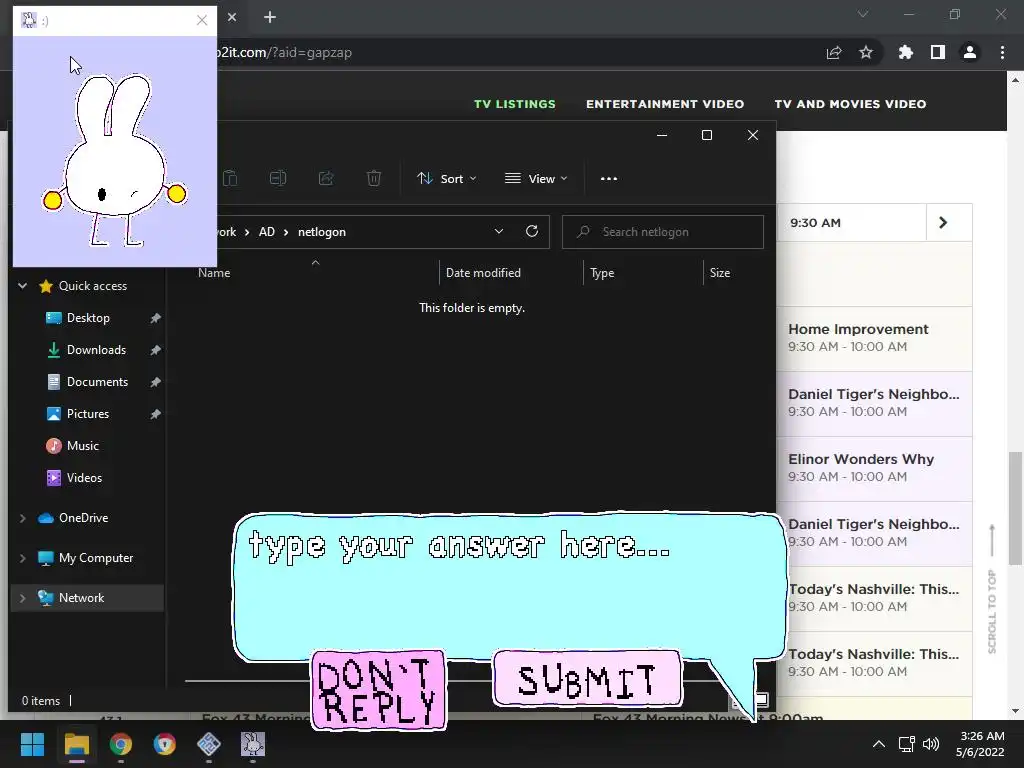This screenshot has height=768, width=1024.
Task: Expand the Network tree node
Action: (23, 598)
